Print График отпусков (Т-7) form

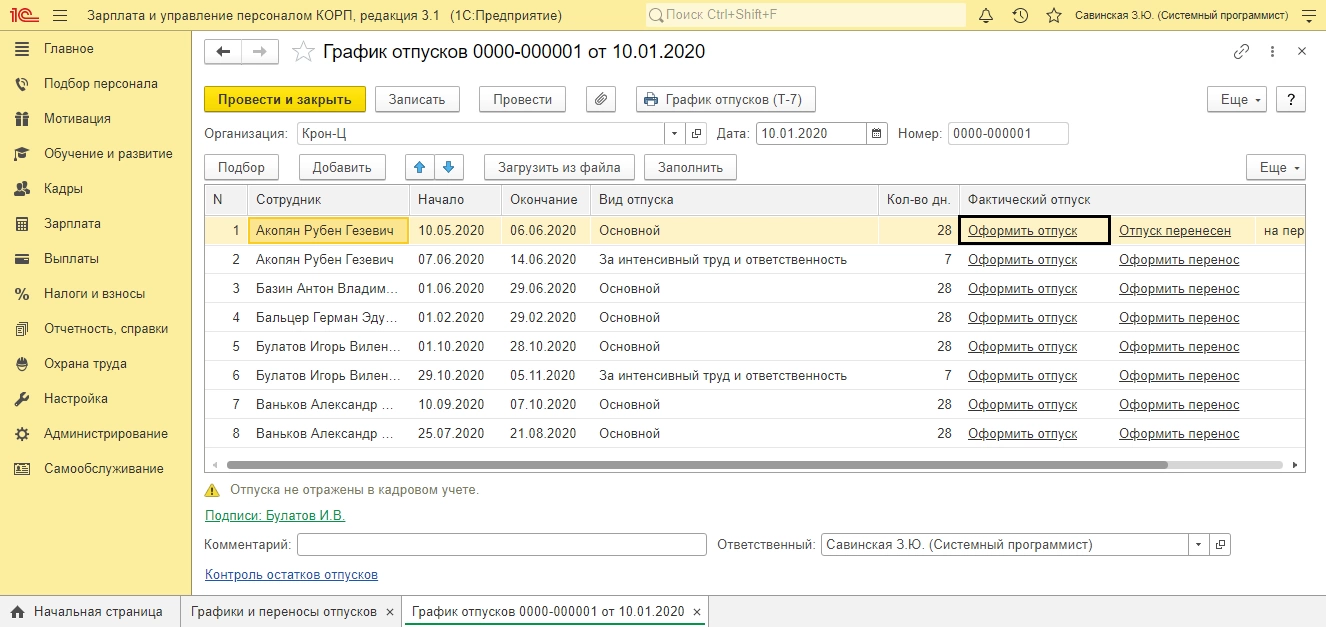pos(725,100)
